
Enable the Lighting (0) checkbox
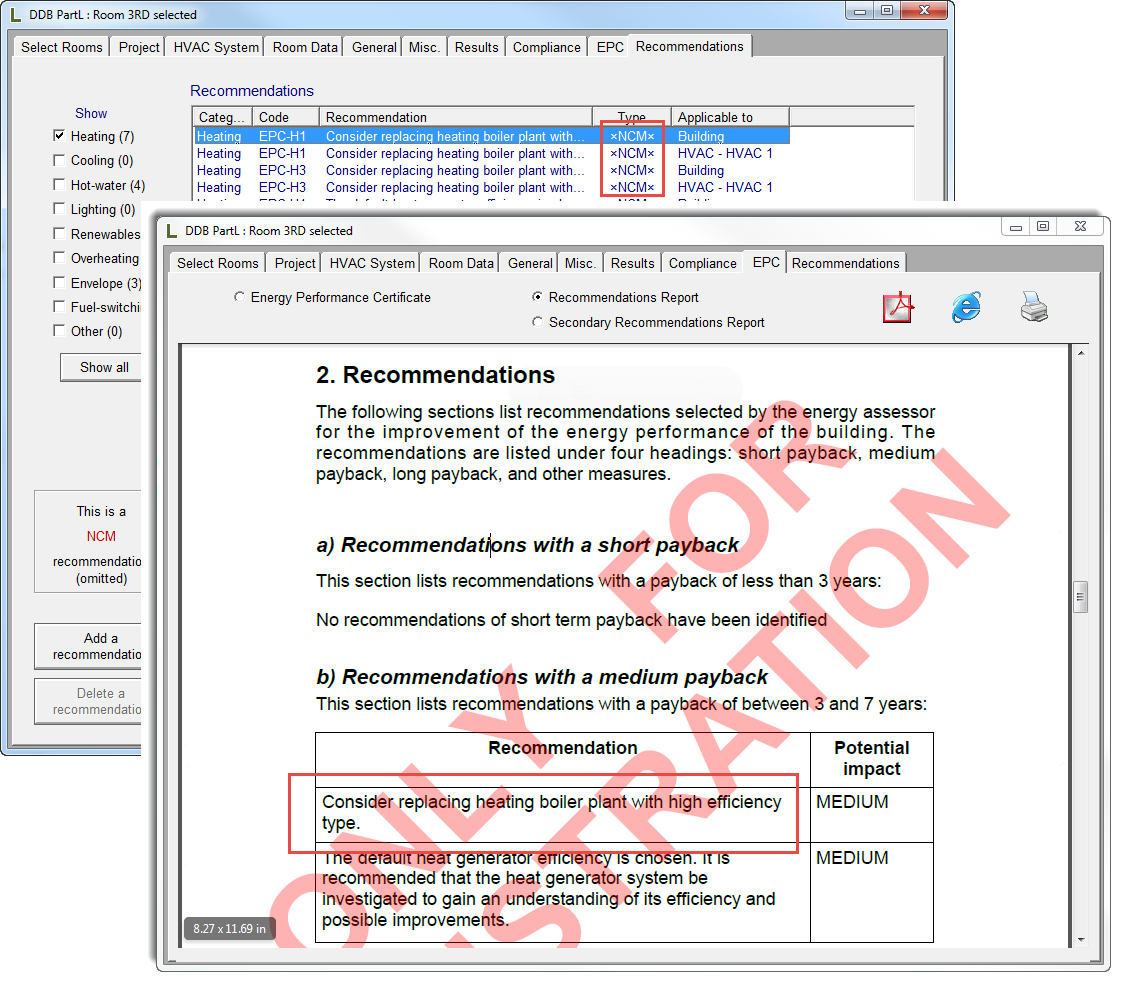59,209
